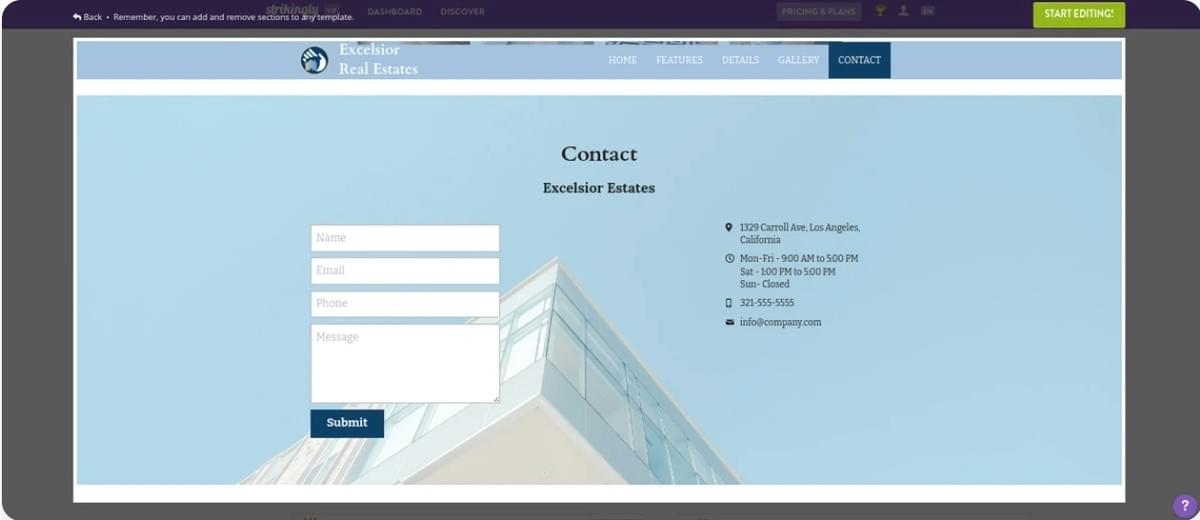Click the text 'Sat - 1:00 PM to 5:00 PM'
Image resolution: width=1200 pixels, height=520 pixels.
[788, 272]
